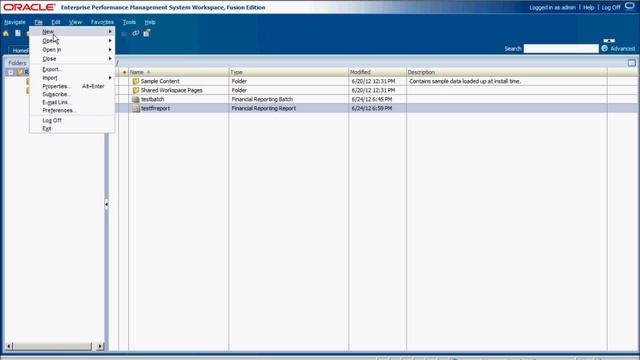
Task: Open the Help menu in menu bar
Action: [x=150, y=22]
